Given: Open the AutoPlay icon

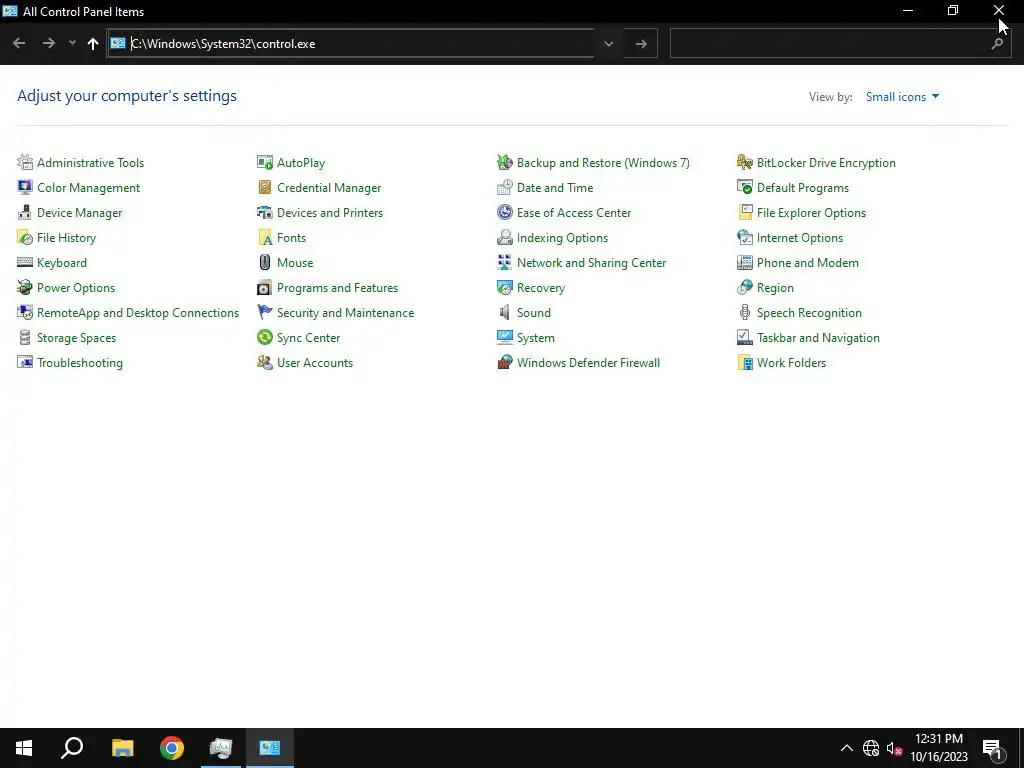Looking at the screenshot, I should click(x=264, y=162).
